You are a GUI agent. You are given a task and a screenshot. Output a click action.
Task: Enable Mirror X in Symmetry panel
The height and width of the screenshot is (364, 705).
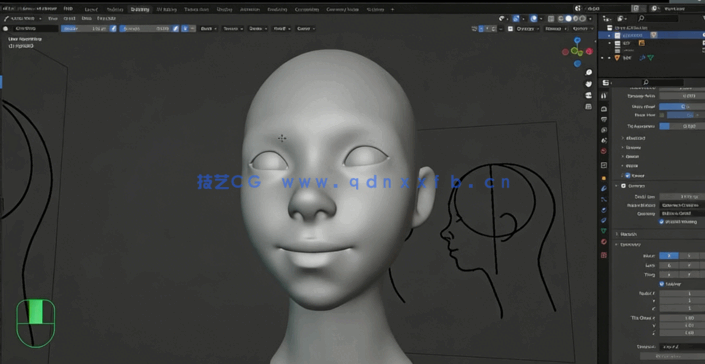point(669,256)
